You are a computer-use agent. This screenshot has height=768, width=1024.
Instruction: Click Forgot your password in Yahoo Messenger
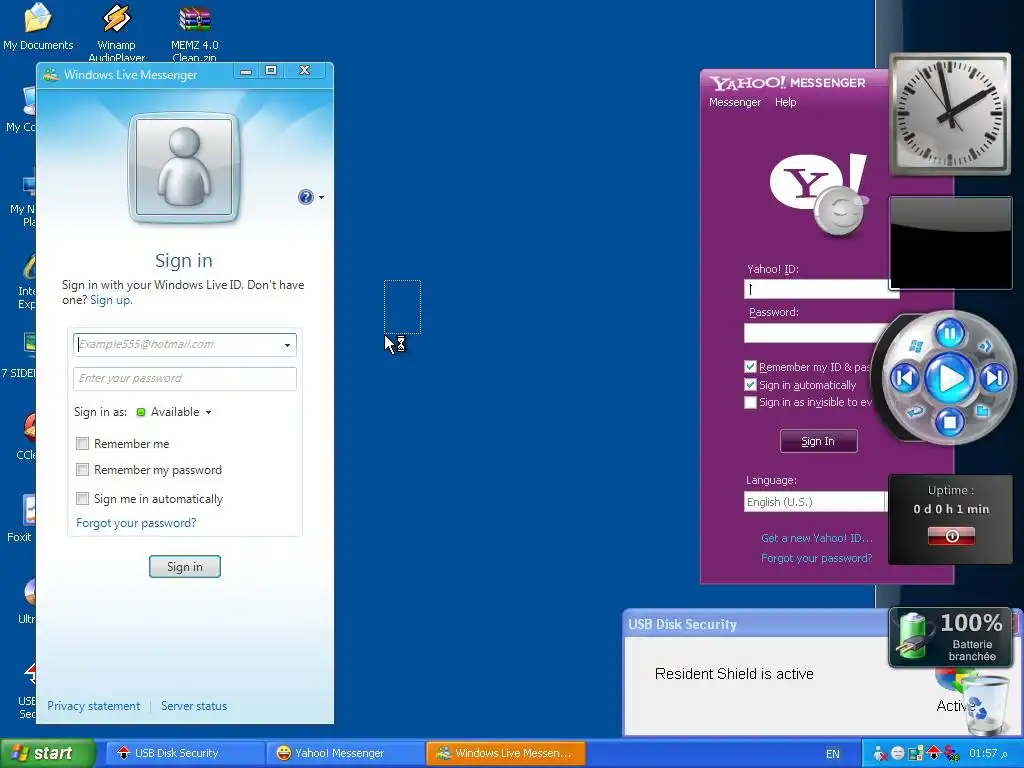pos(816,558)
